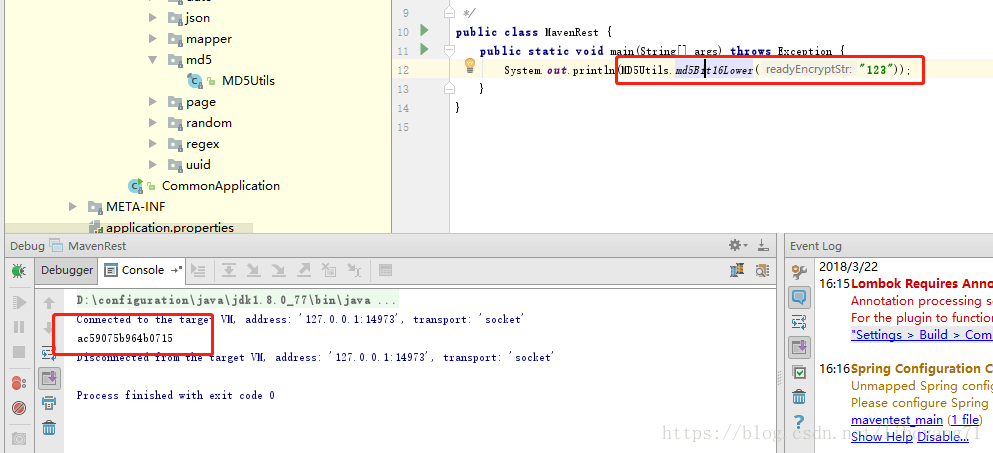Collapse the main method fold marker on line 11
993x453 pixels.
pos(449,50)
